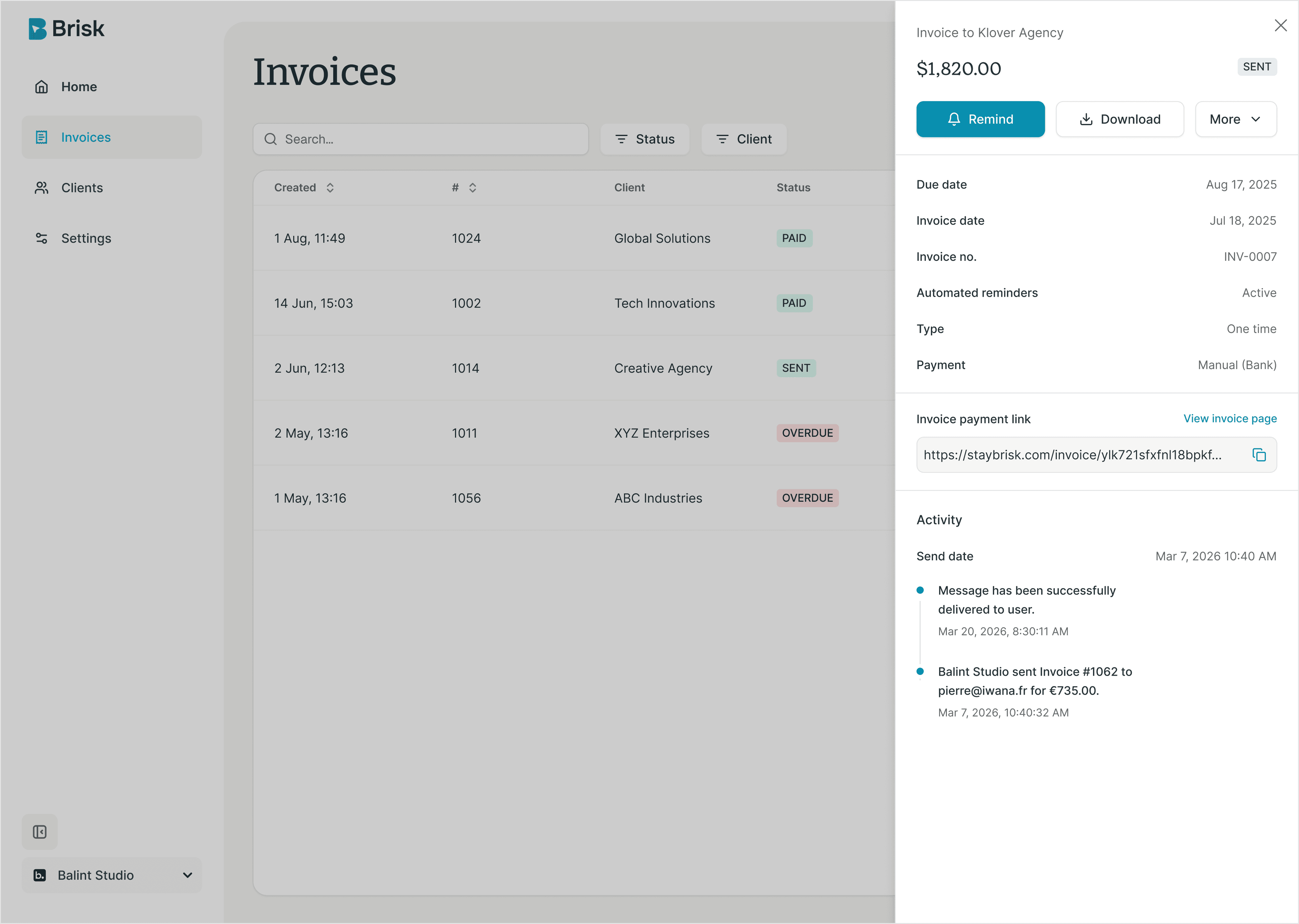
Task: Click the Settings sliders icon in sidebar
Action: (42, 239)
